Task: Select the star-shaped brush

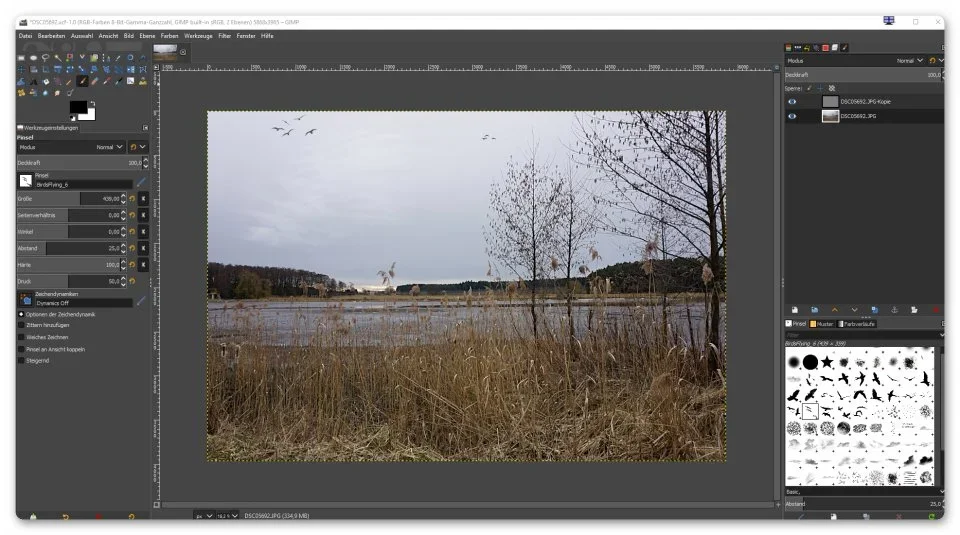Action: pyautogui.click(x=827, y=362)
